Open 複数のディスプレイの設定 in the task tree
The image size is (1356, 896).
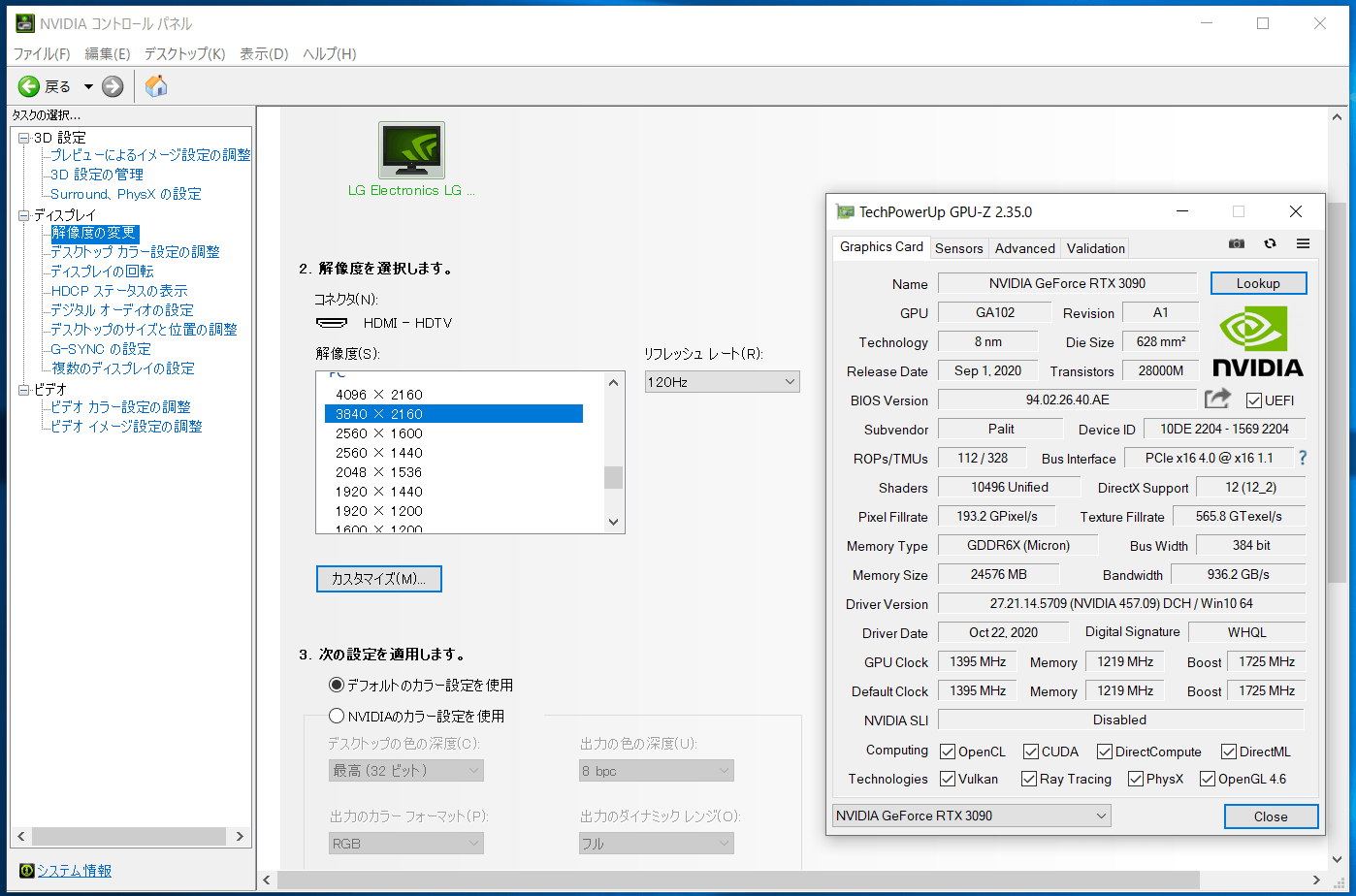122,368
